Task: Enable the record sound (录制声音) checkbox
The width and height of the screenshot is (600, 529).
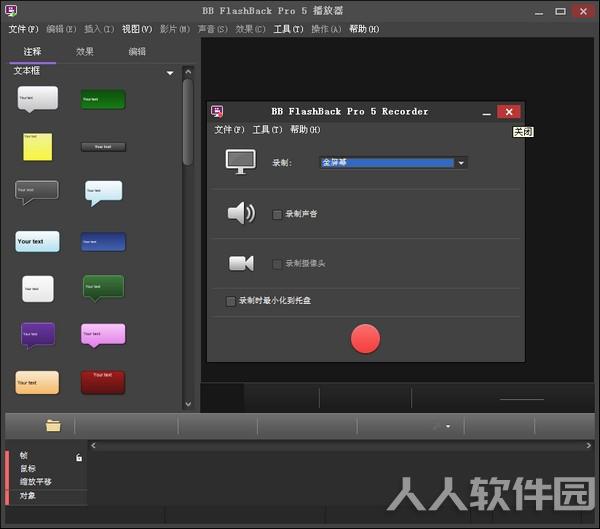Action: [277, 214]
